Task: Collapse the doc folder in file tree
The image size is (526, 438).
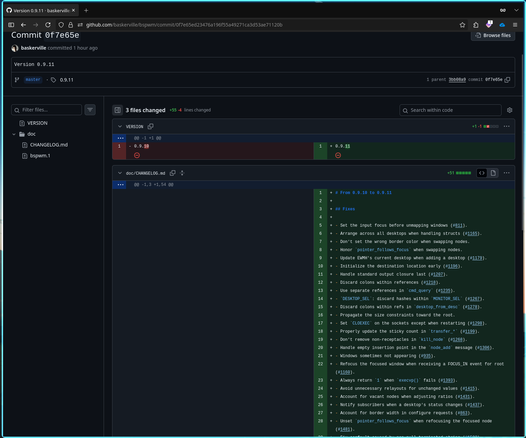Action: 14,134
